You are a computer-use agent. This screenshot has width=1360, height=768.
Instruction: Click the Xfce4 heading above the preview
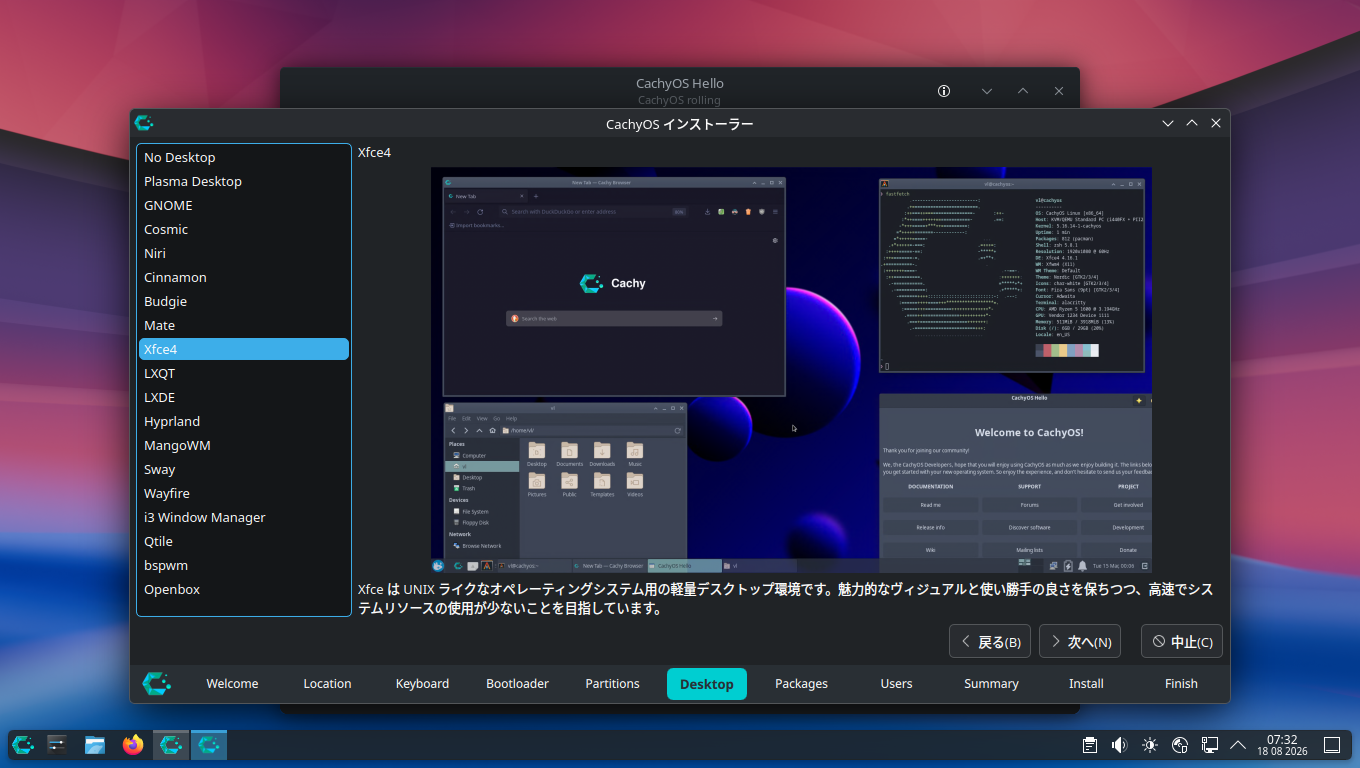coord(374,152)
